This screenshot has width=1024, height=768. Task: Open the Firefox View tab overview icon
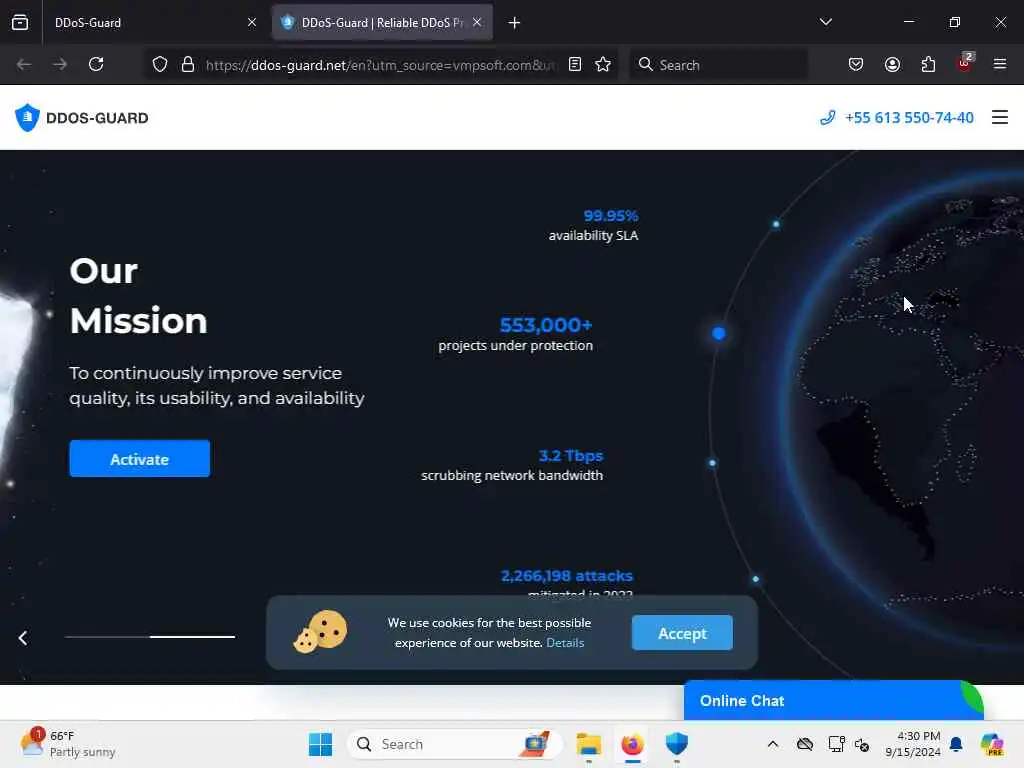pyautogui.click(x=20, y=22)
